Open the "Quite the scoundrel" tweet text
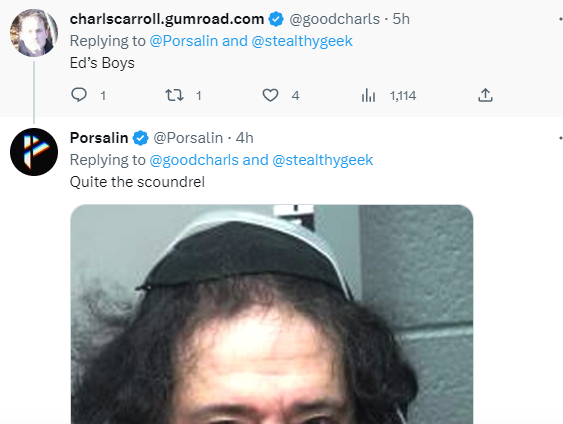 pyautogui.click(x=137, y=182)
